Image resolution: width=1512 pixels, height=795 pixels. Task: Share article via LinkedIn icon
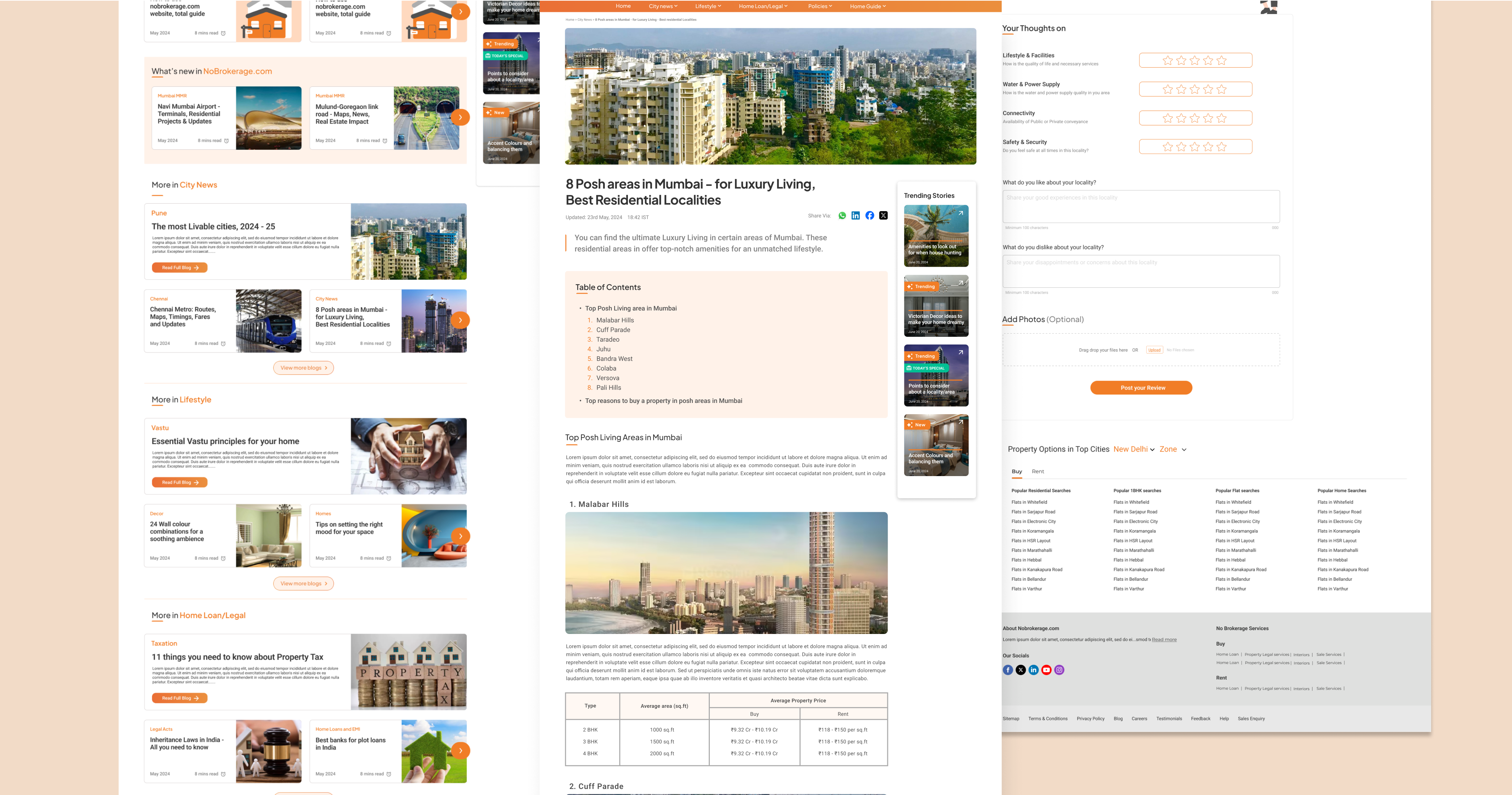click(856, 216)
